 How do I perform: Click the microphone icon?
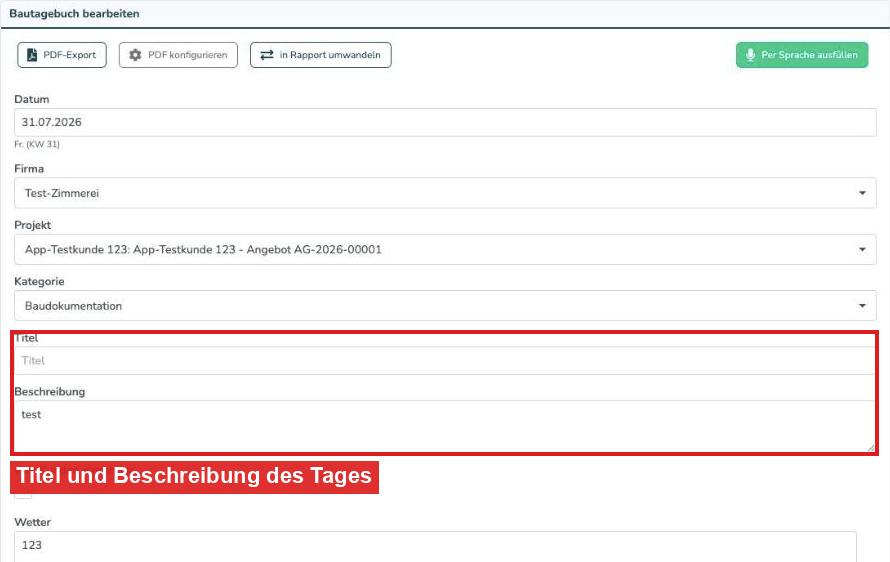click(750, 55)
